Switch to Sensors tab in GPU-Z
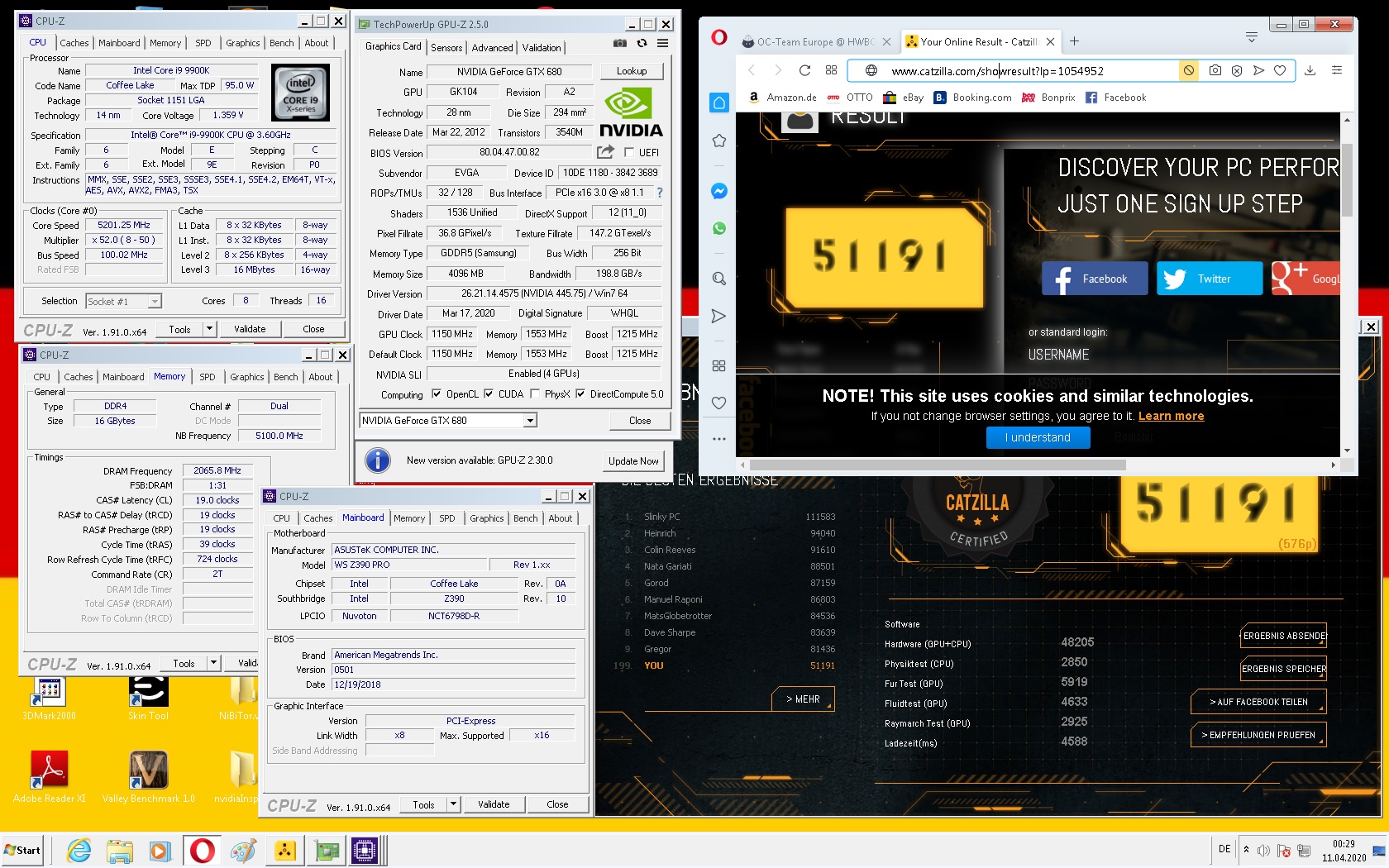Image resolution: width=1389 pixels, height=868 pixels. coord(446,48)
